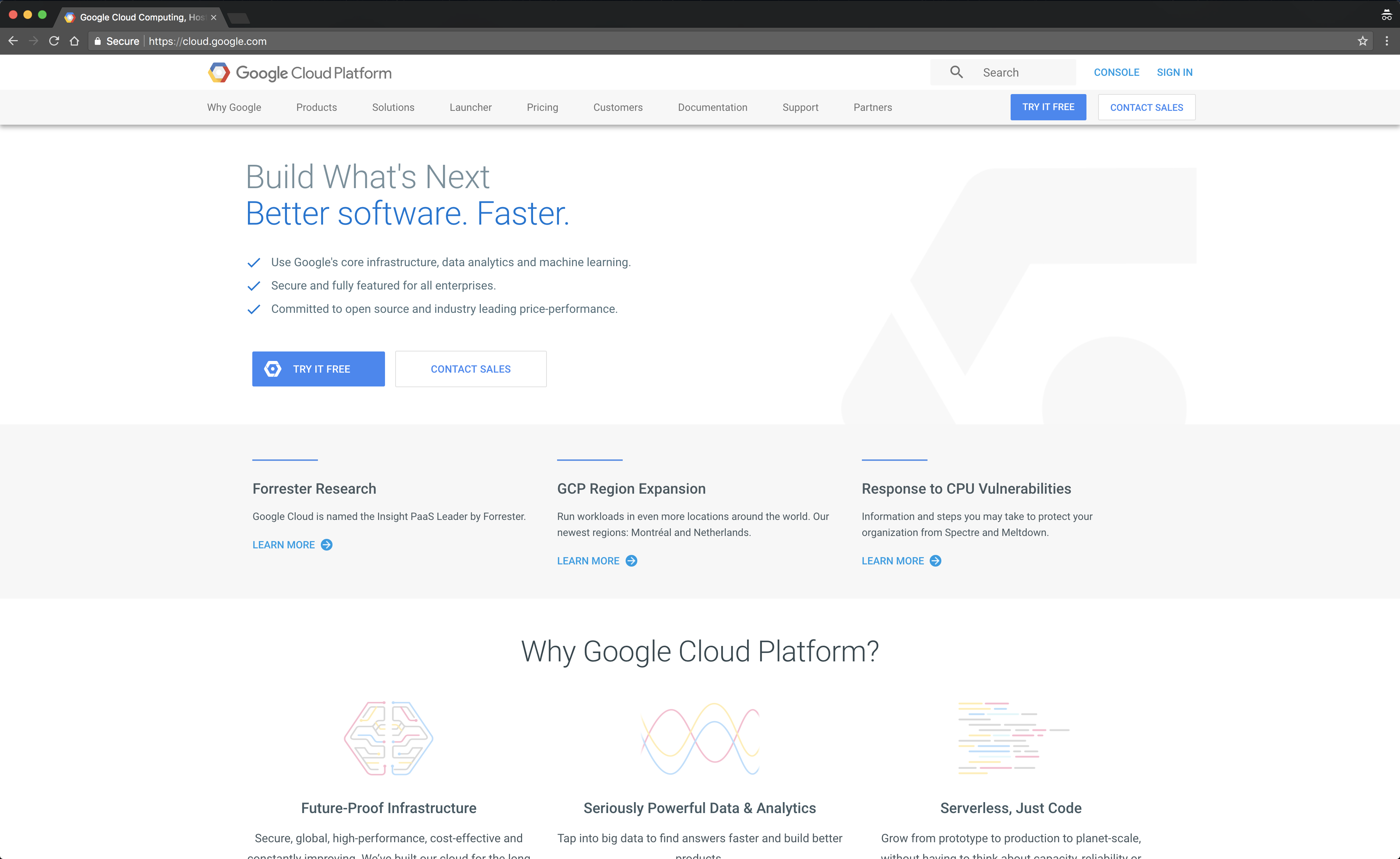The image size is (1400, 859).
Task: Bookmark this page with the star icon
Action: (x=1362, y=41)
